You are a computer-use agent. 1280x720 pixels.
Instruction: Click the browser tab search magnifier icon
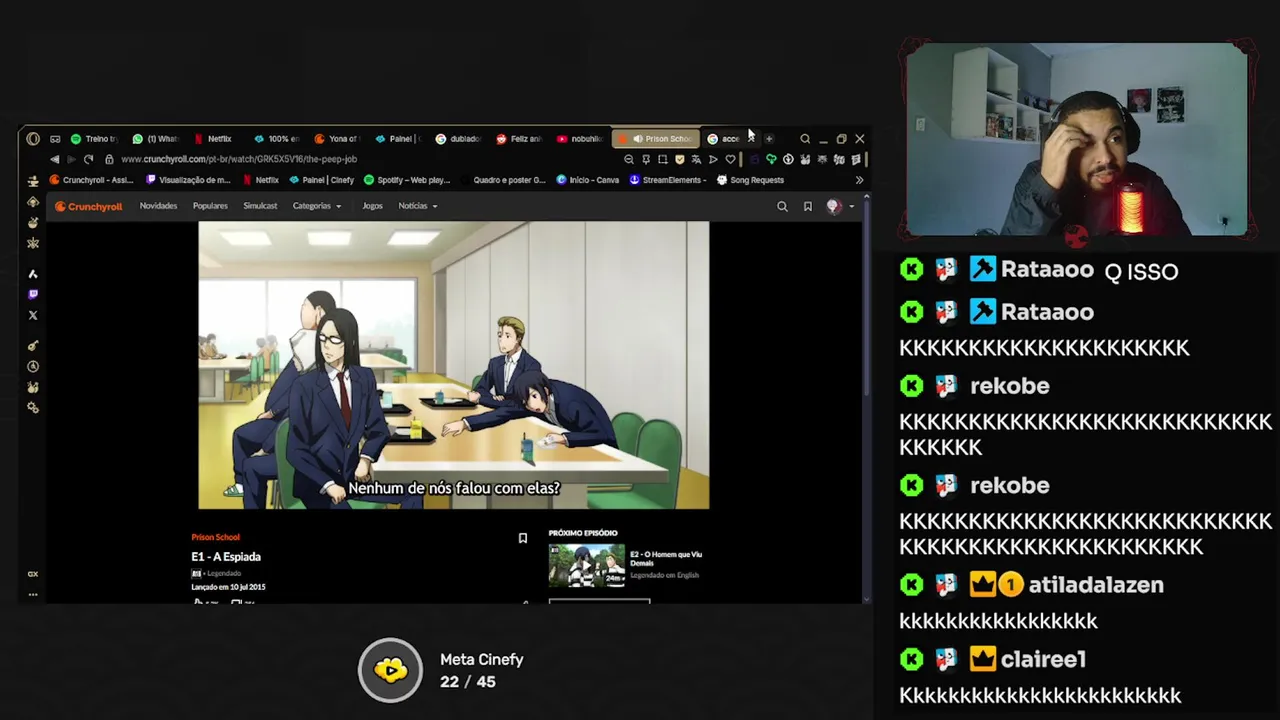click(804, 139)
